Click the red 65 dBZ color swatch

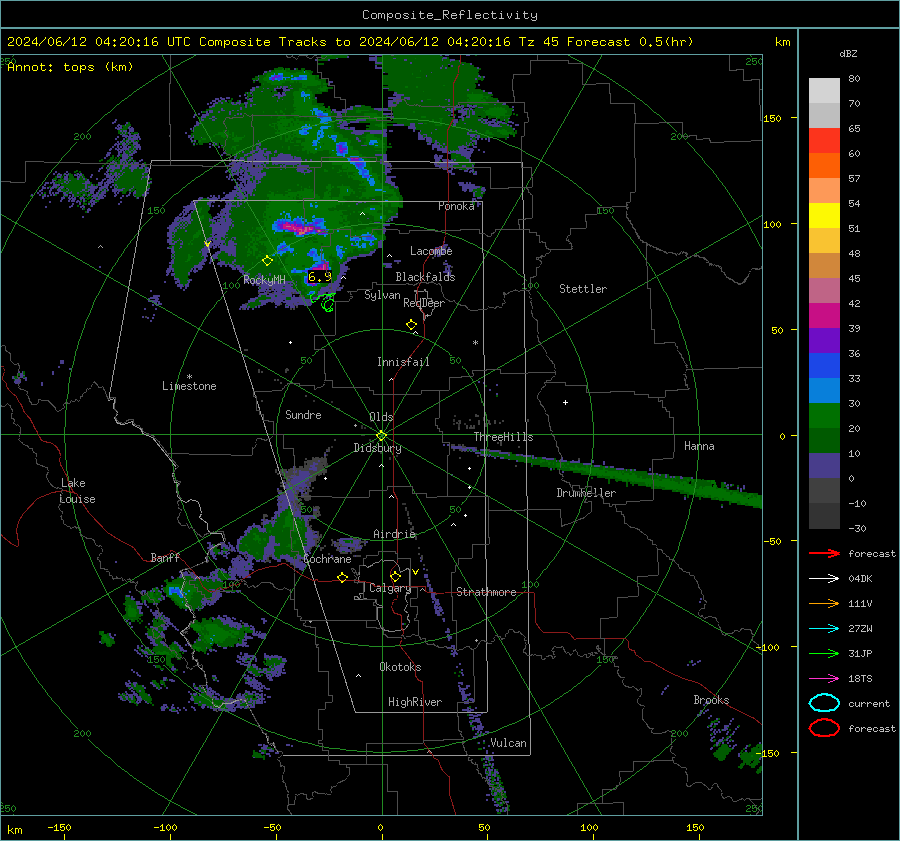(x=824, y=140)
